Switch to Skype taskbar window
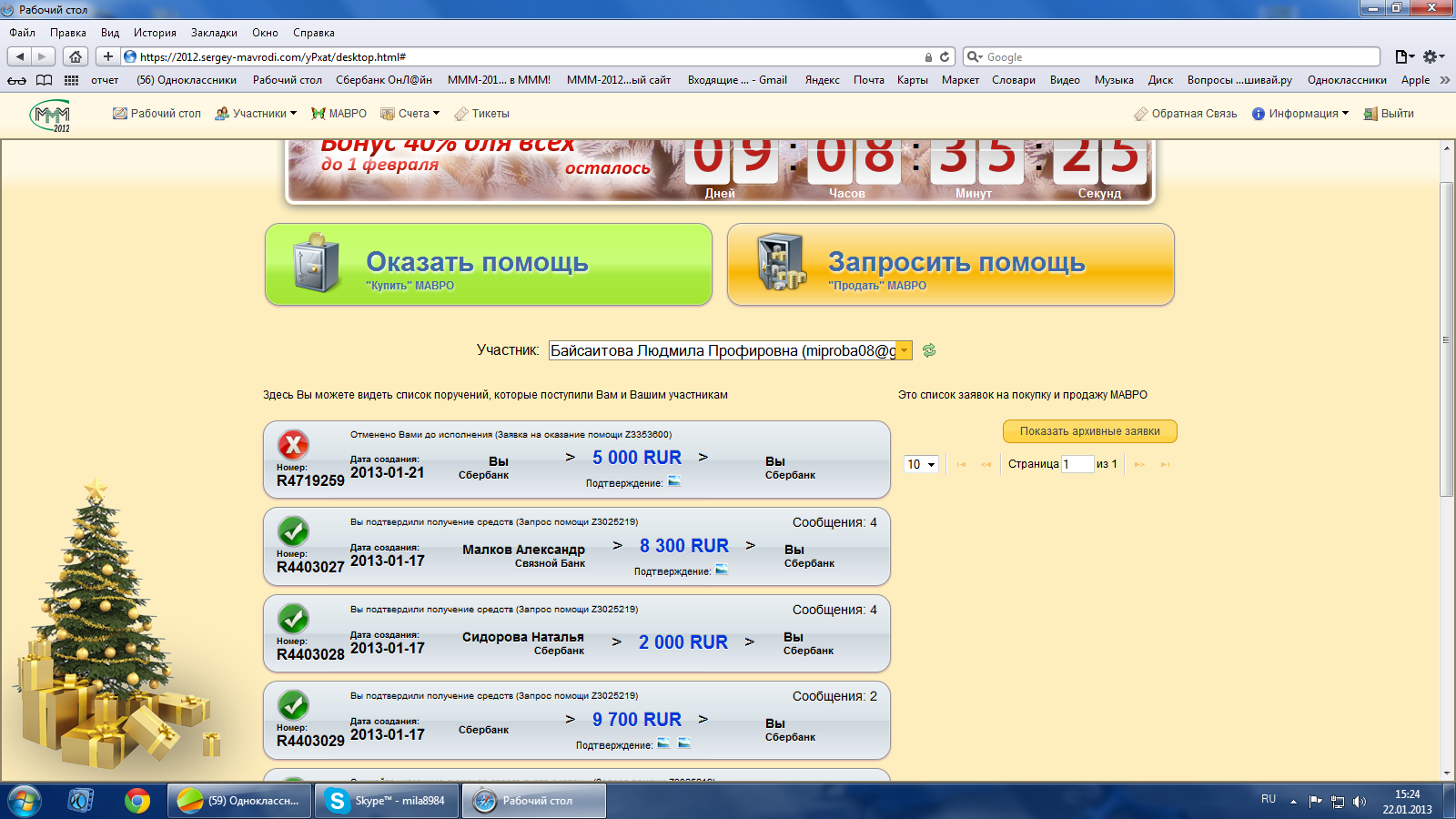 coord(388,801)
